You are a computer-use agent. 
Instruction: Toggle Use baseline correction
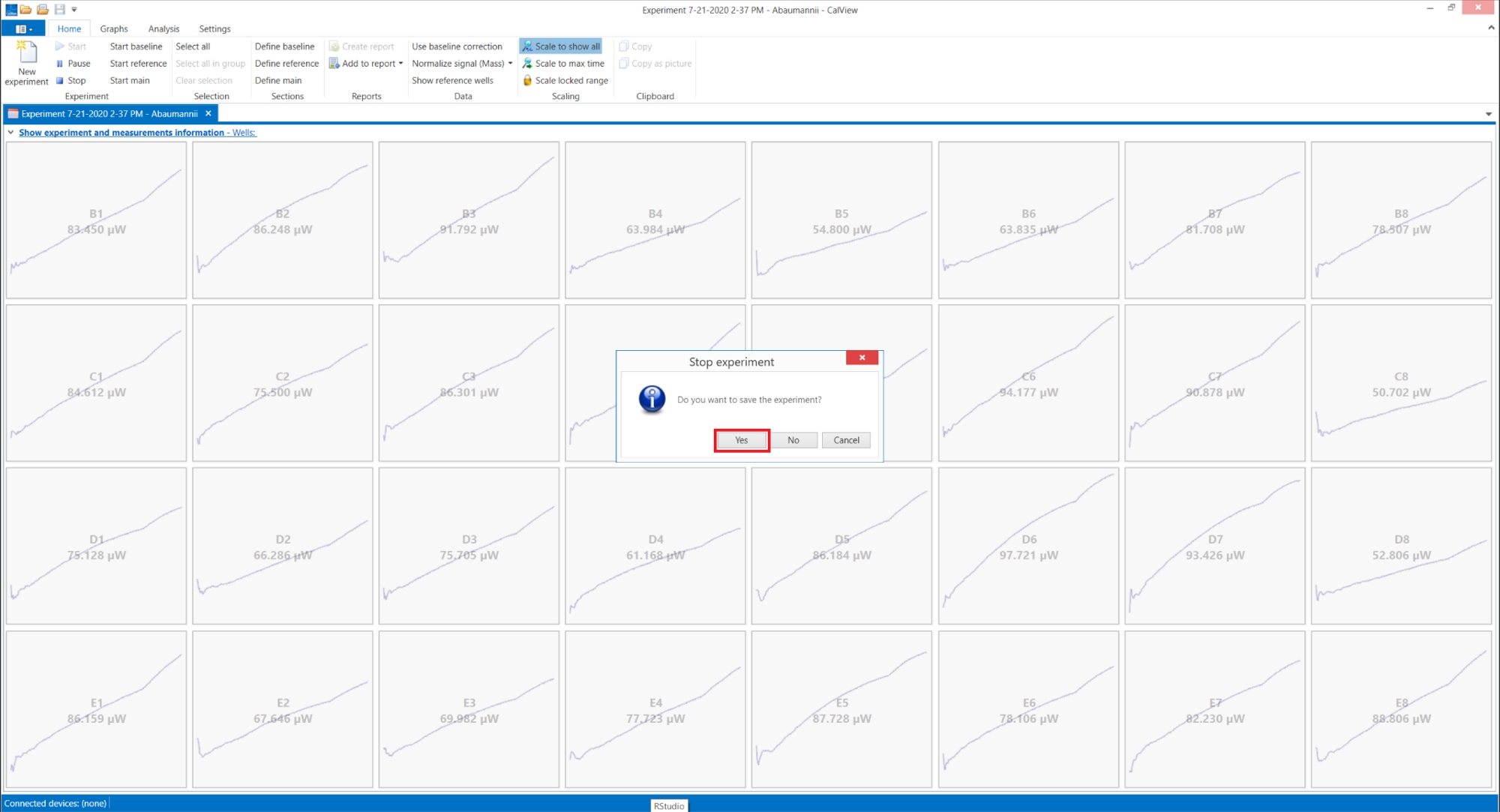(x=457, y=46)
